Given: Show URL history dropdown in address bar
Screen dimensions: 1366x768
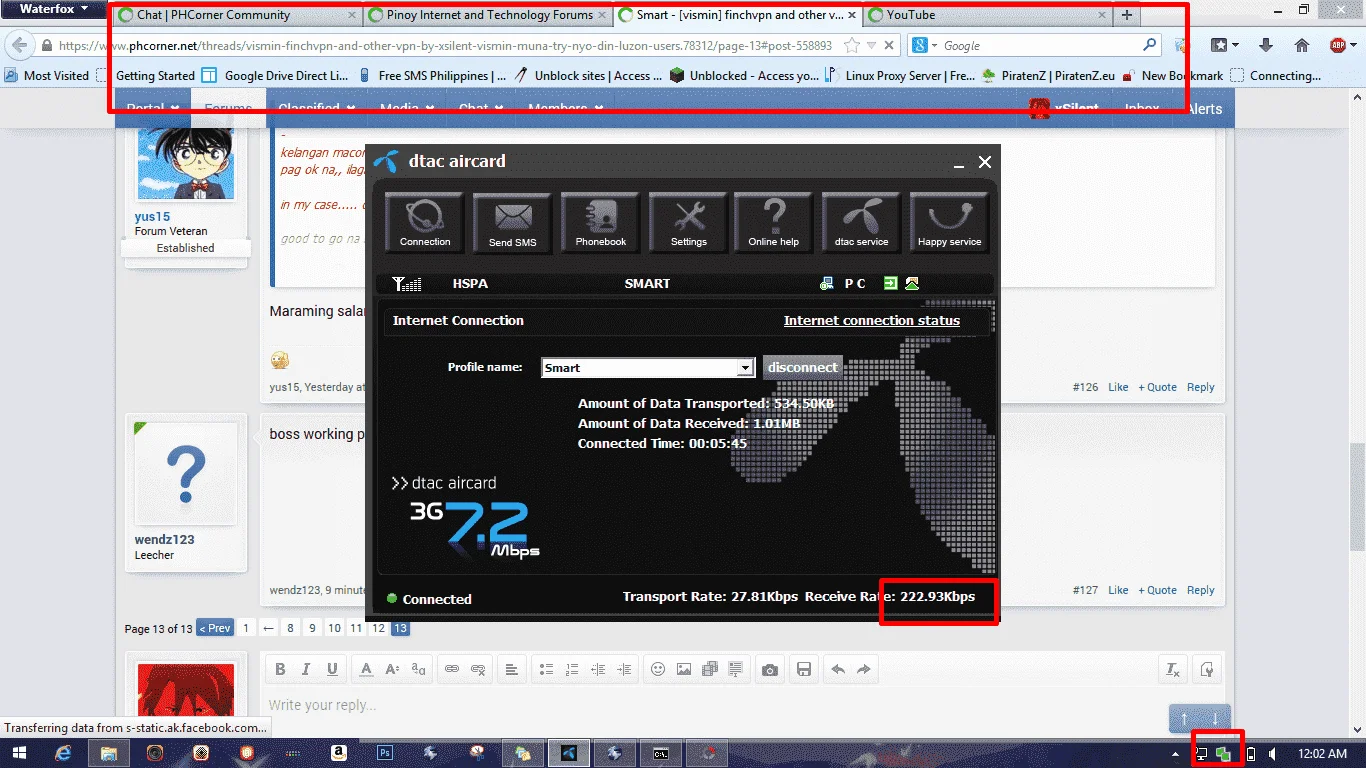Looking at the screenshot, I should 871,46.
